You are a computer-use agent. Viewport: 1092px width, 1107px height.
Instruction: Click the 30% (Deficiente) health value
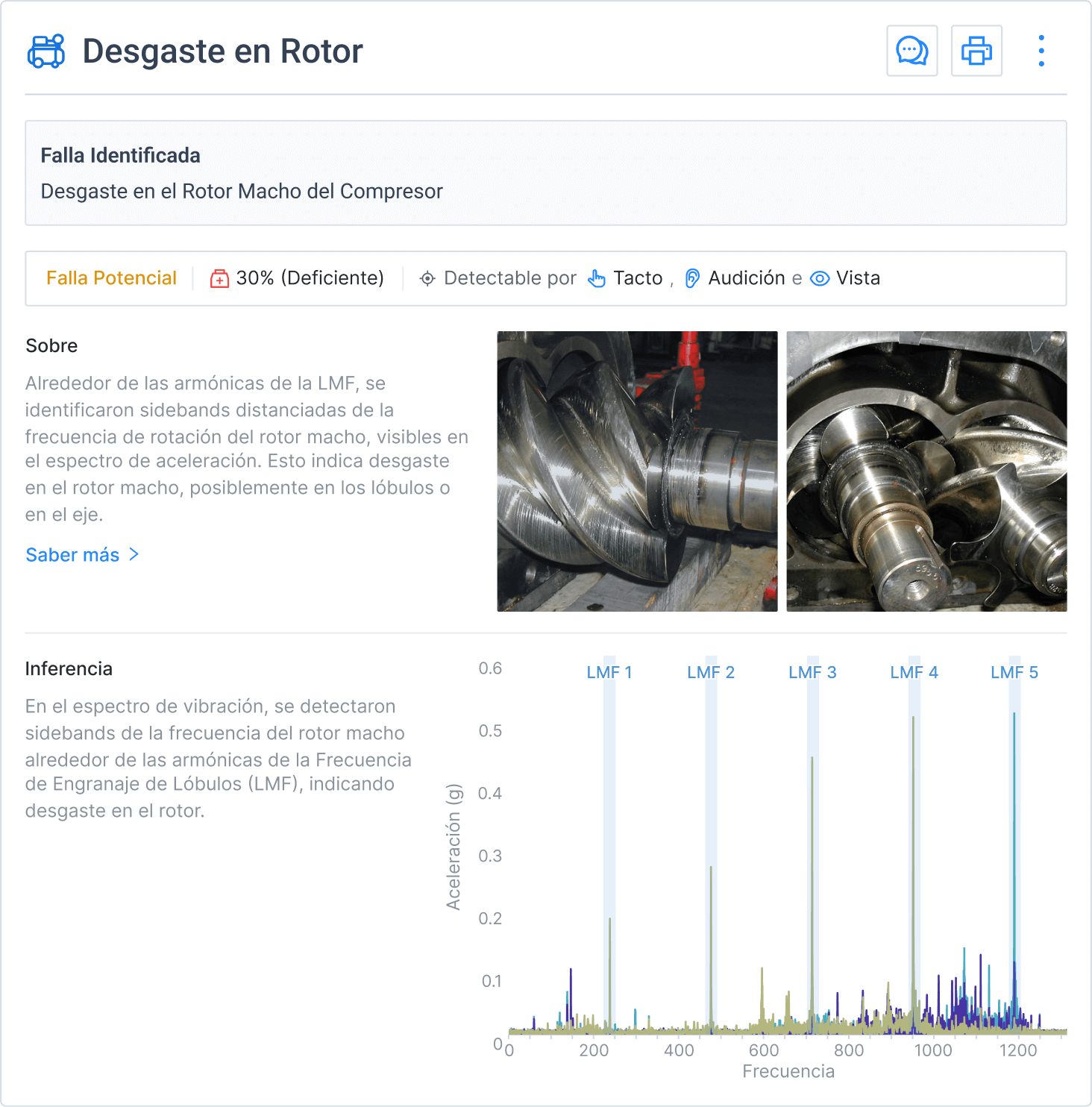pos(310,278)
